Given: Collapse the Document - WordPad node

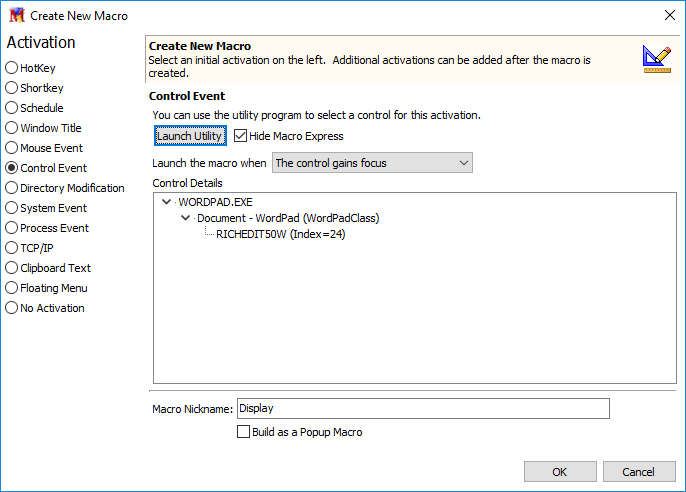Looking at the screenshot, I should tap(186, 218).
